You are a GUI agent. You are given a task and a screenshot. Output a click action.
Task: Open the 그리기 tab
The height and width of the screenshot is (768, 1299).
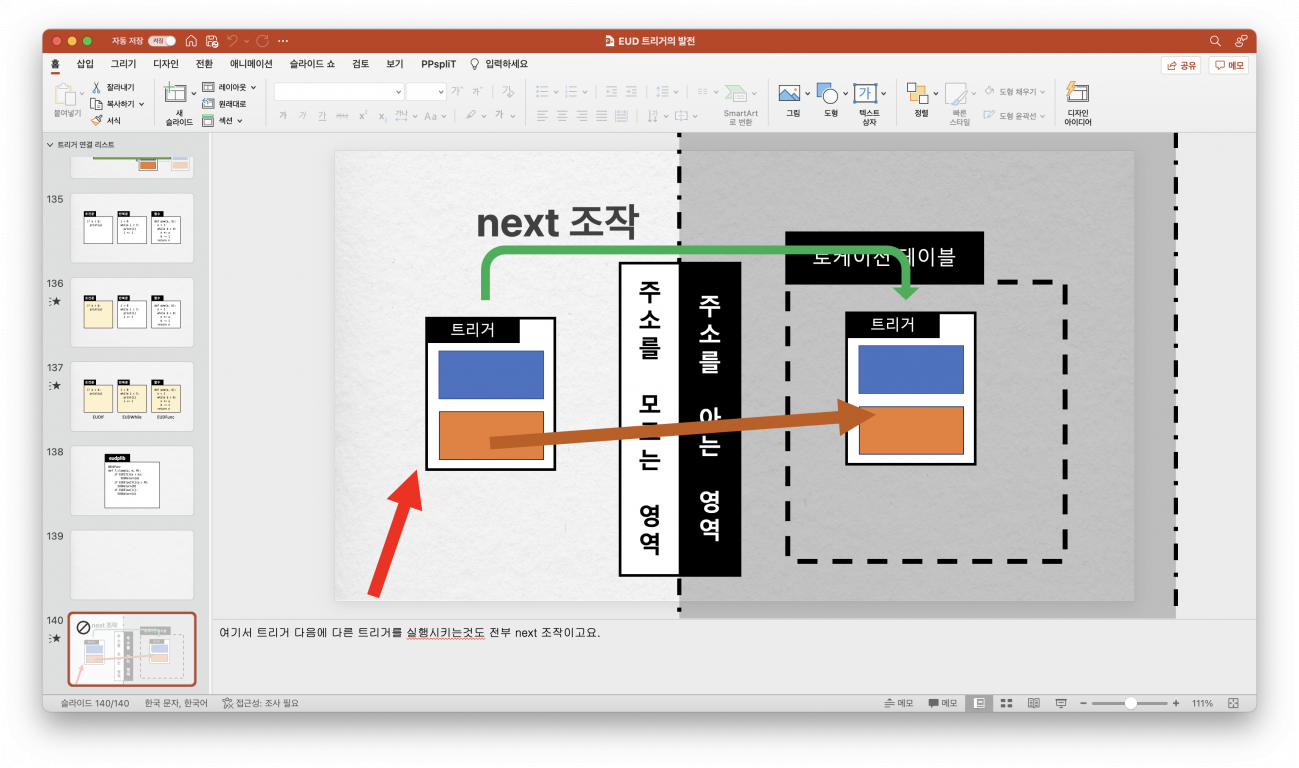pos(123,64)
